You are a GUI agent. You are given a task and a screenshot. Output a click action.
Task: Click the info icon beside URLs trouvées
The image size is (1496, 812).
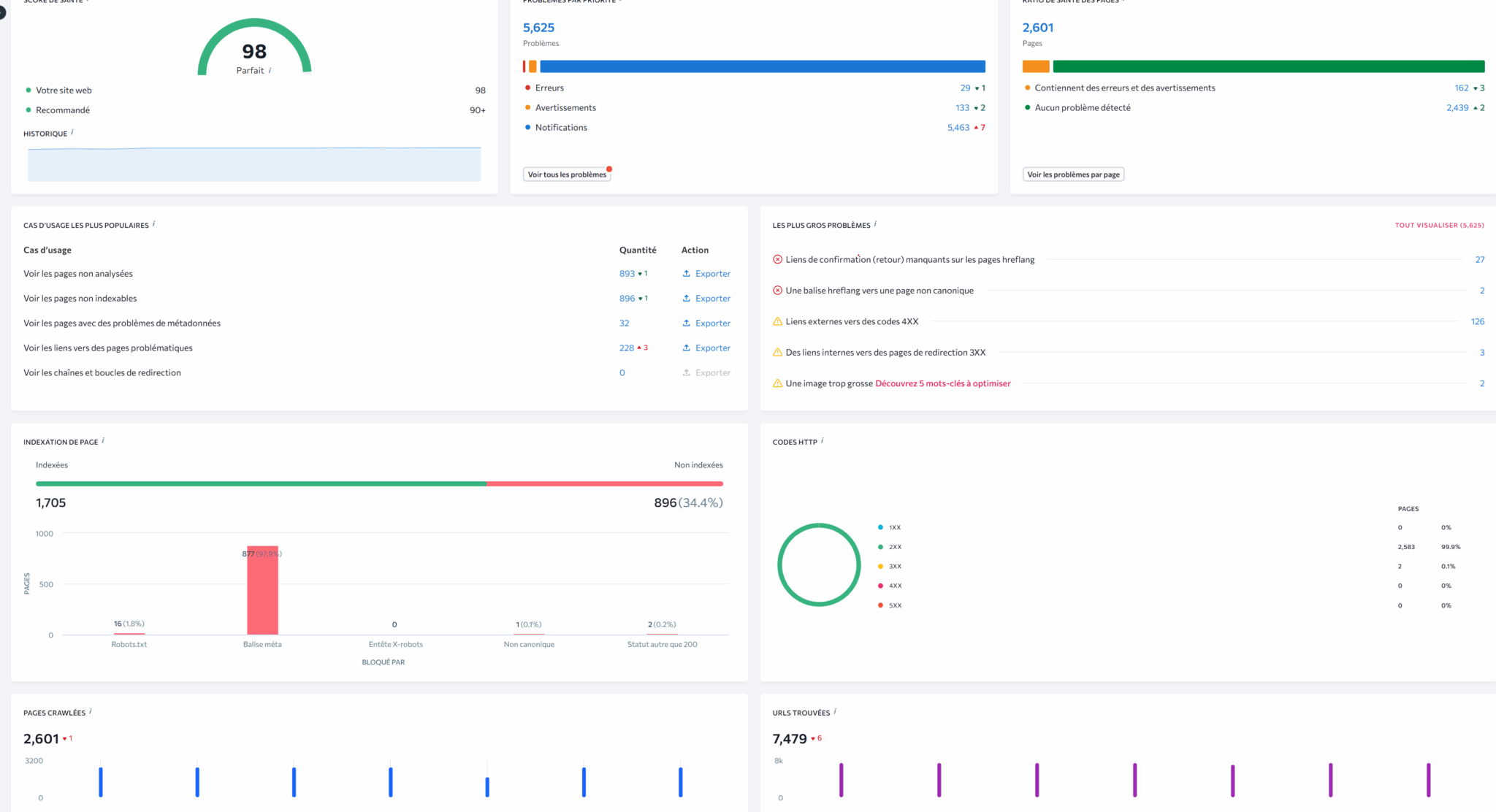coord(835,711)
